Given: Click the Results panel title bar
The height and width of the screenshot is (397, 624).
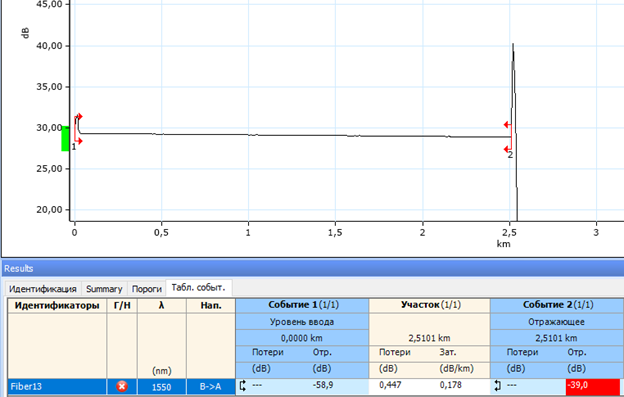Looking at the screenshot, I should [313, 269].
